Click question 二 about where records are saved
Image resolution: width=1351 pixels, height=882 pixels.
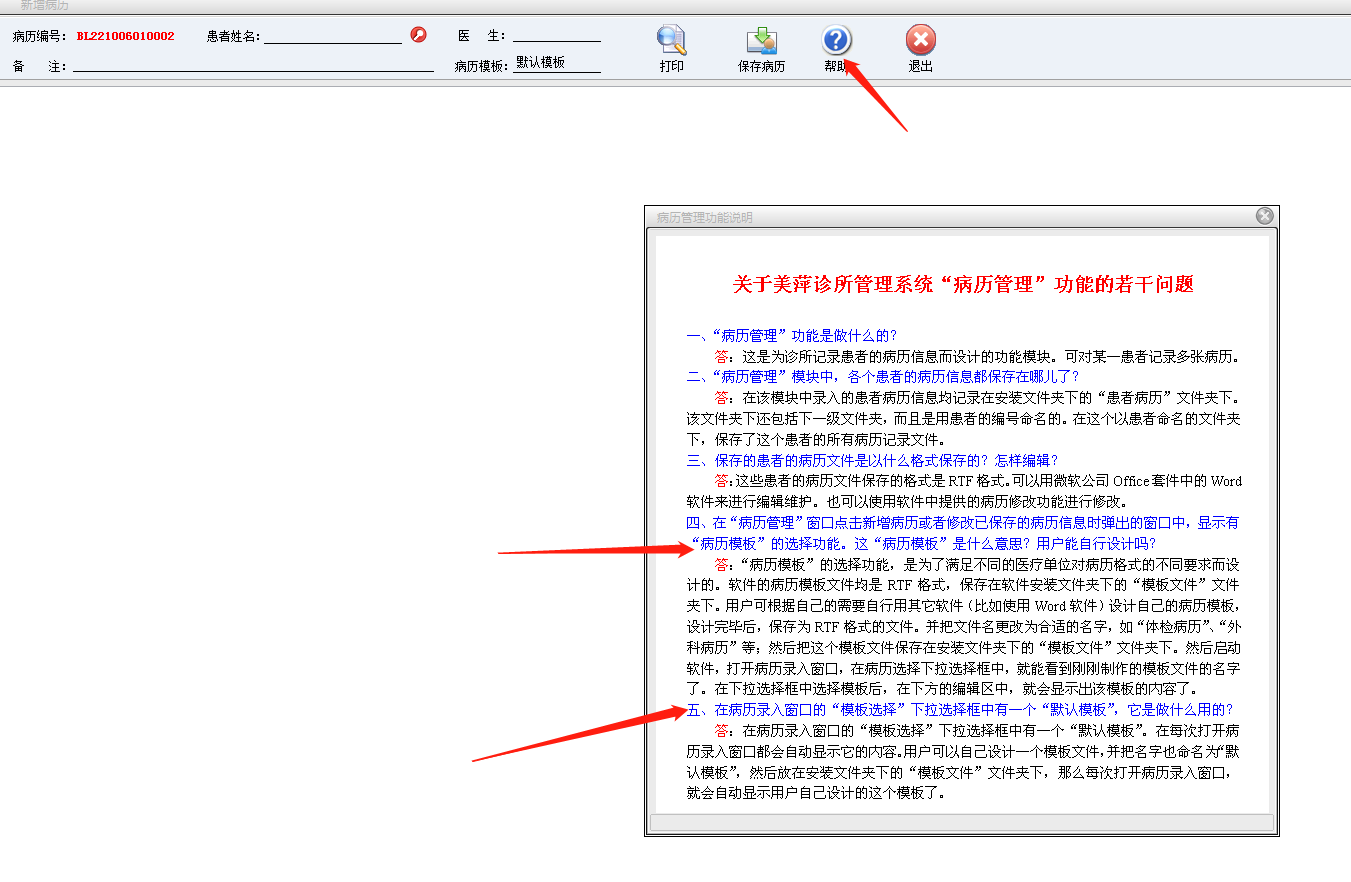[882, 377]
